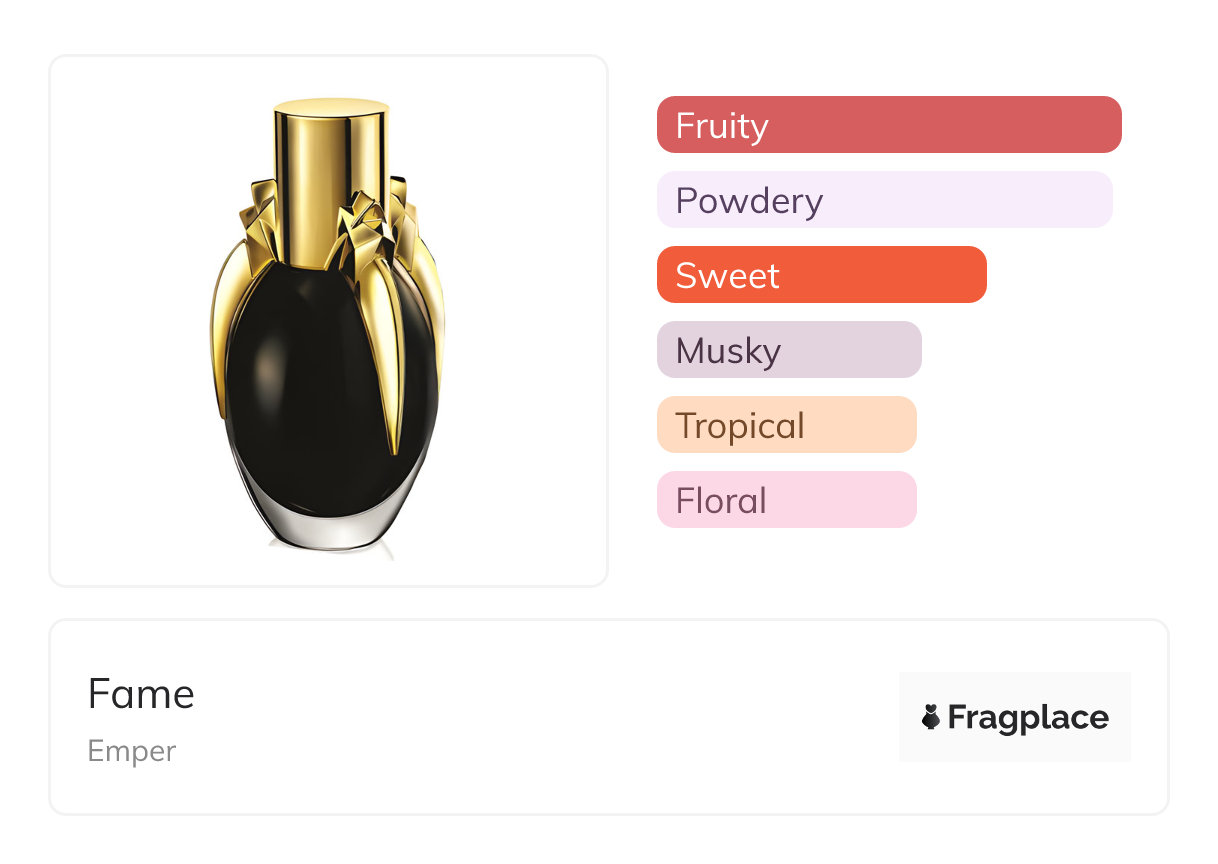Click the word Fruity inside the red bar
This screenshot has height=864, width=1218.
[x=722, y=126]
